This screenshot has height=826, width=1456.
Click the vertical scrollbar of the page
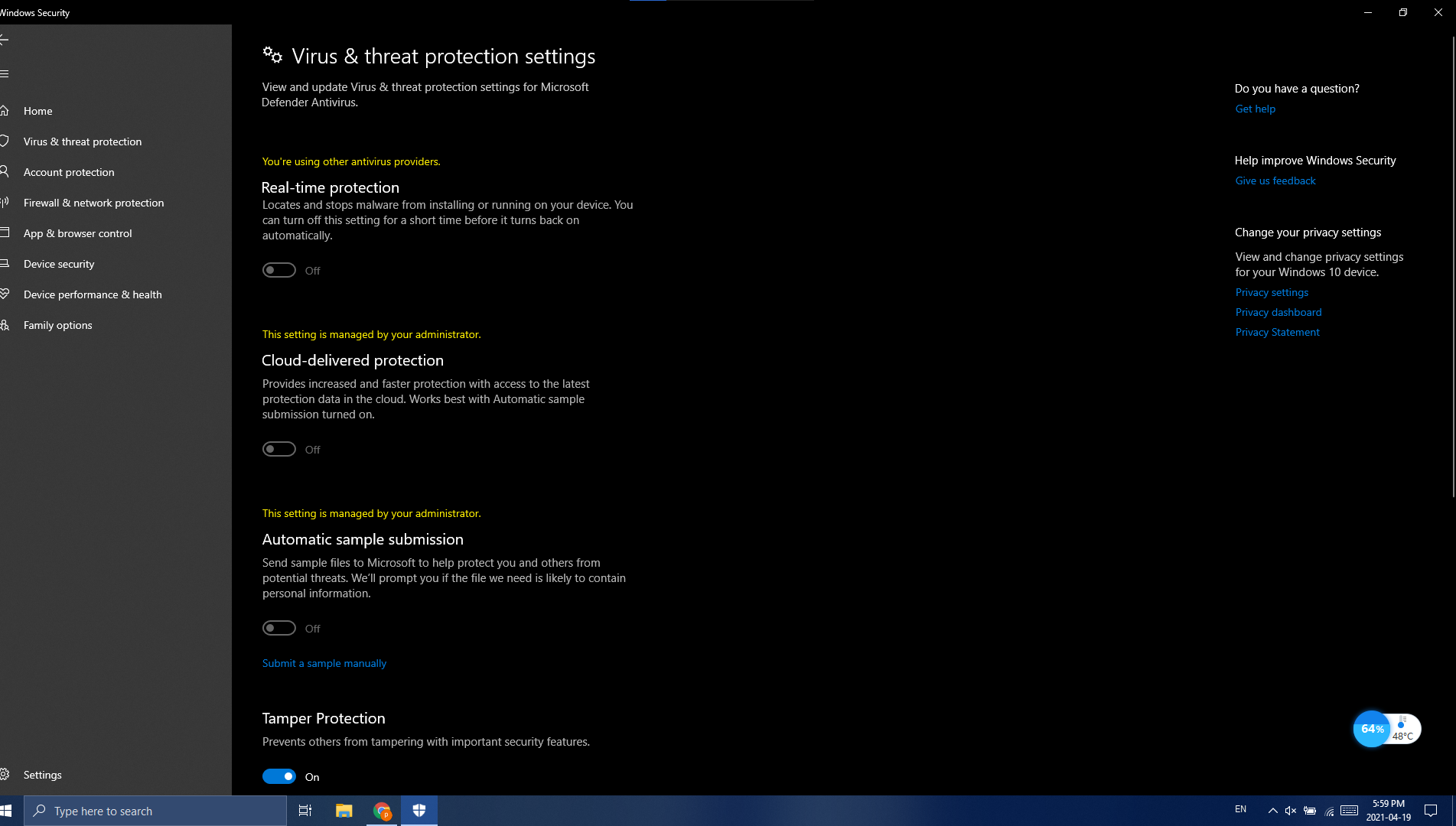click(x=1452, y=268)
